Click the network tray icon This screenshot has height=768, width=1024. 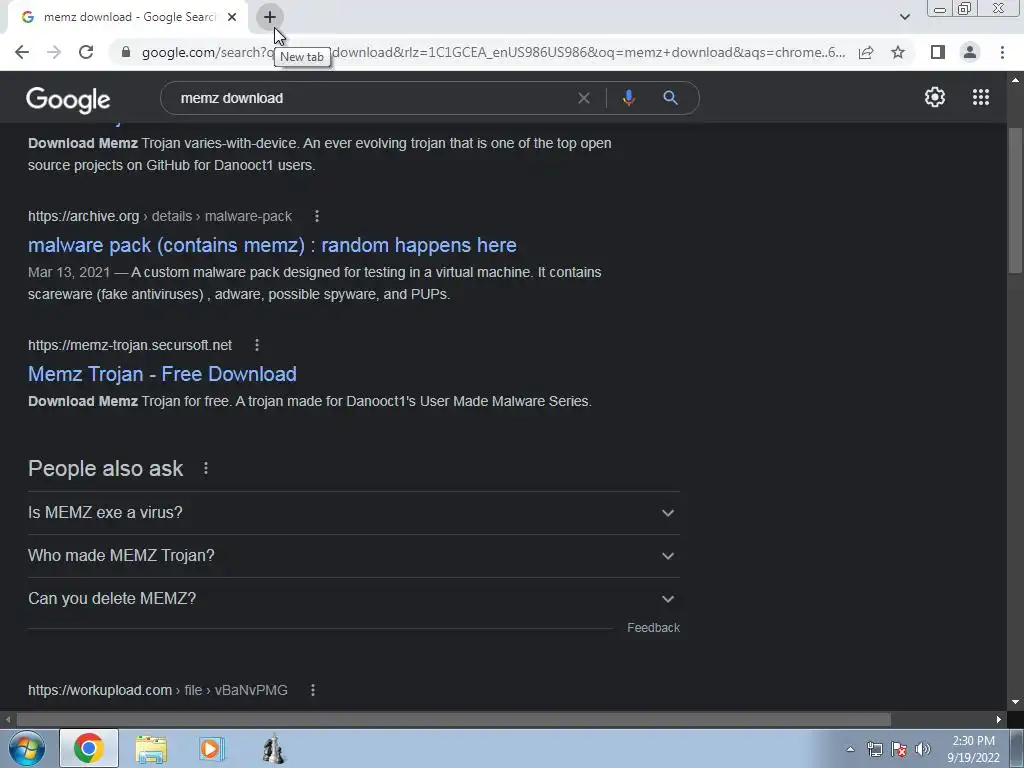[874, 749]
